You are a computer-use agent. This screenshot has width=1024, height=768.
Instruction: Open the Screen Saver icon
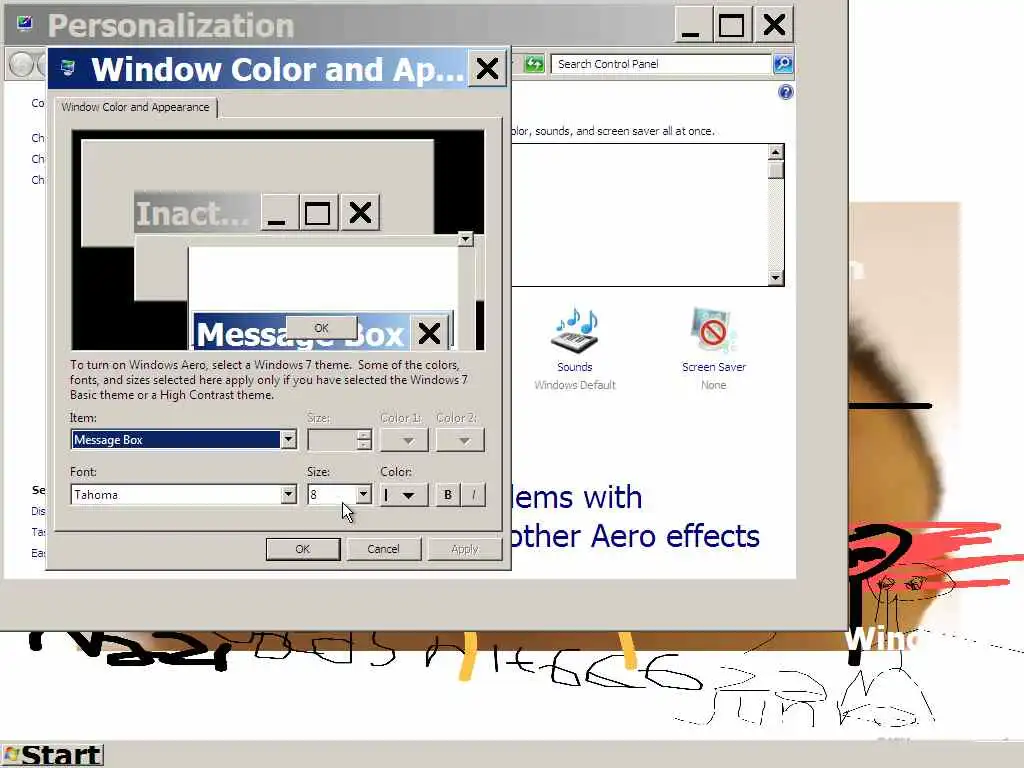click(713, 330)
